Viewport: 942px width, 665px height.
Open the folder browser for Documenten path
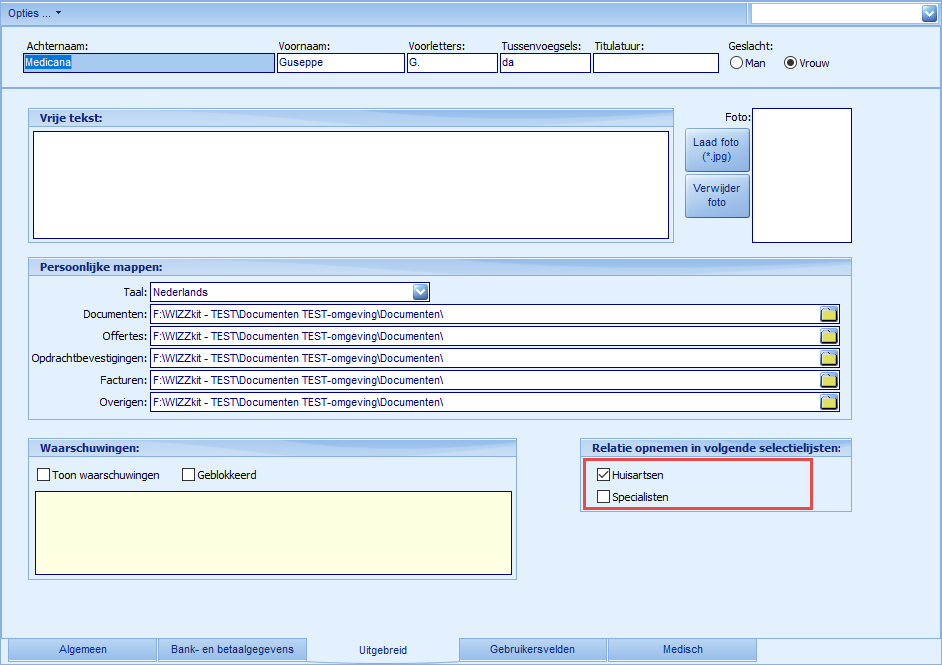click(x=828, y=313)
